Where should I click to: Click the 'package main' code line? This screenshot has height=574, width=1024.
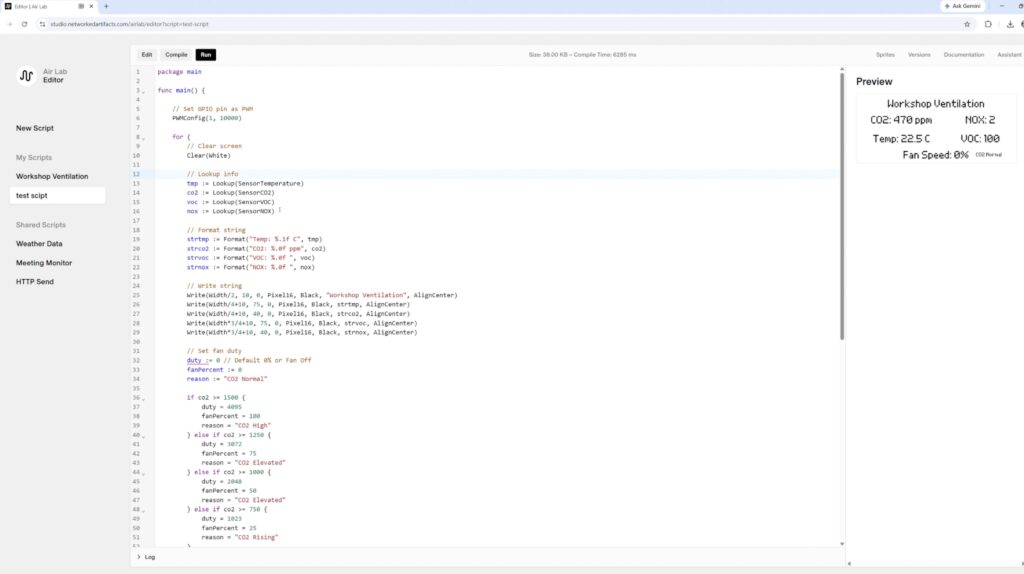click(x=180, y=72)
